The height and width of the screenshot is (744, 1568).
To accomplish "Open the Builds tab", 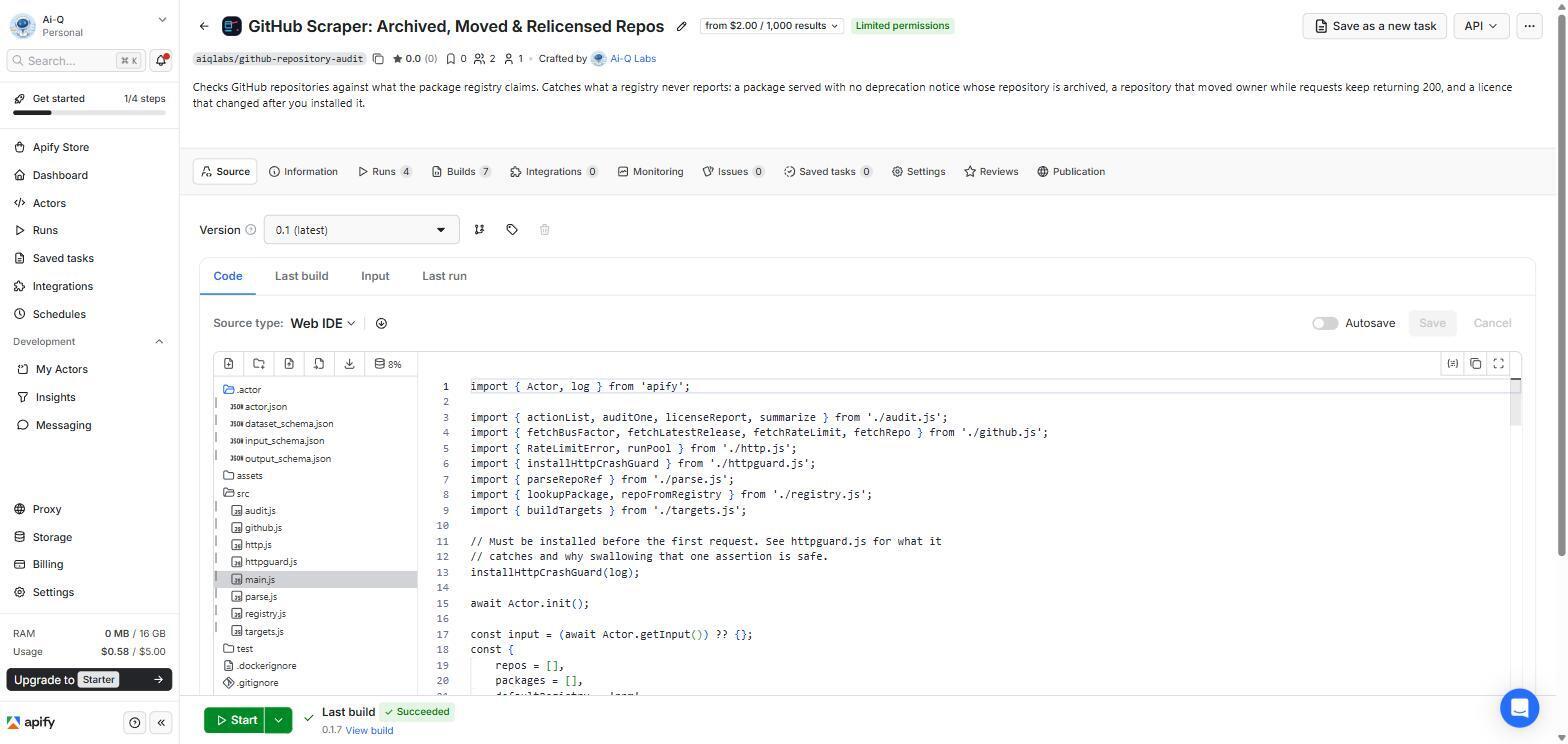I will pyautogui.click(x=461, y=172).
